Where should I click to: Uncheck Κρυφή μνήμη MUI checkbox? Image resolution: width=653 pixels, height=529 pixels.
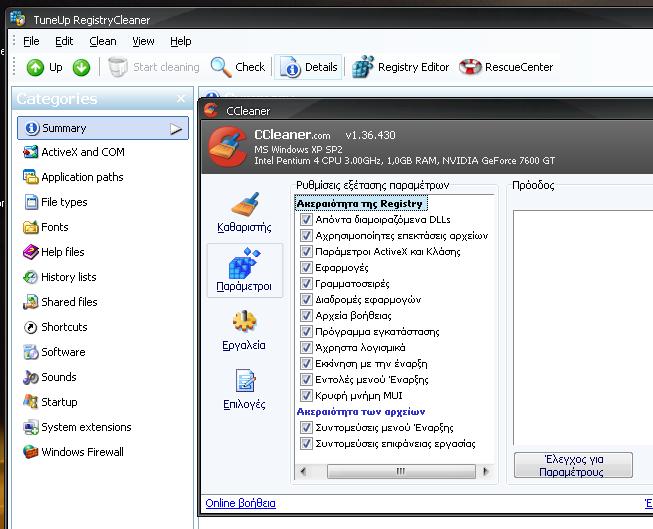pyautogui.click(x=306, y=396)
